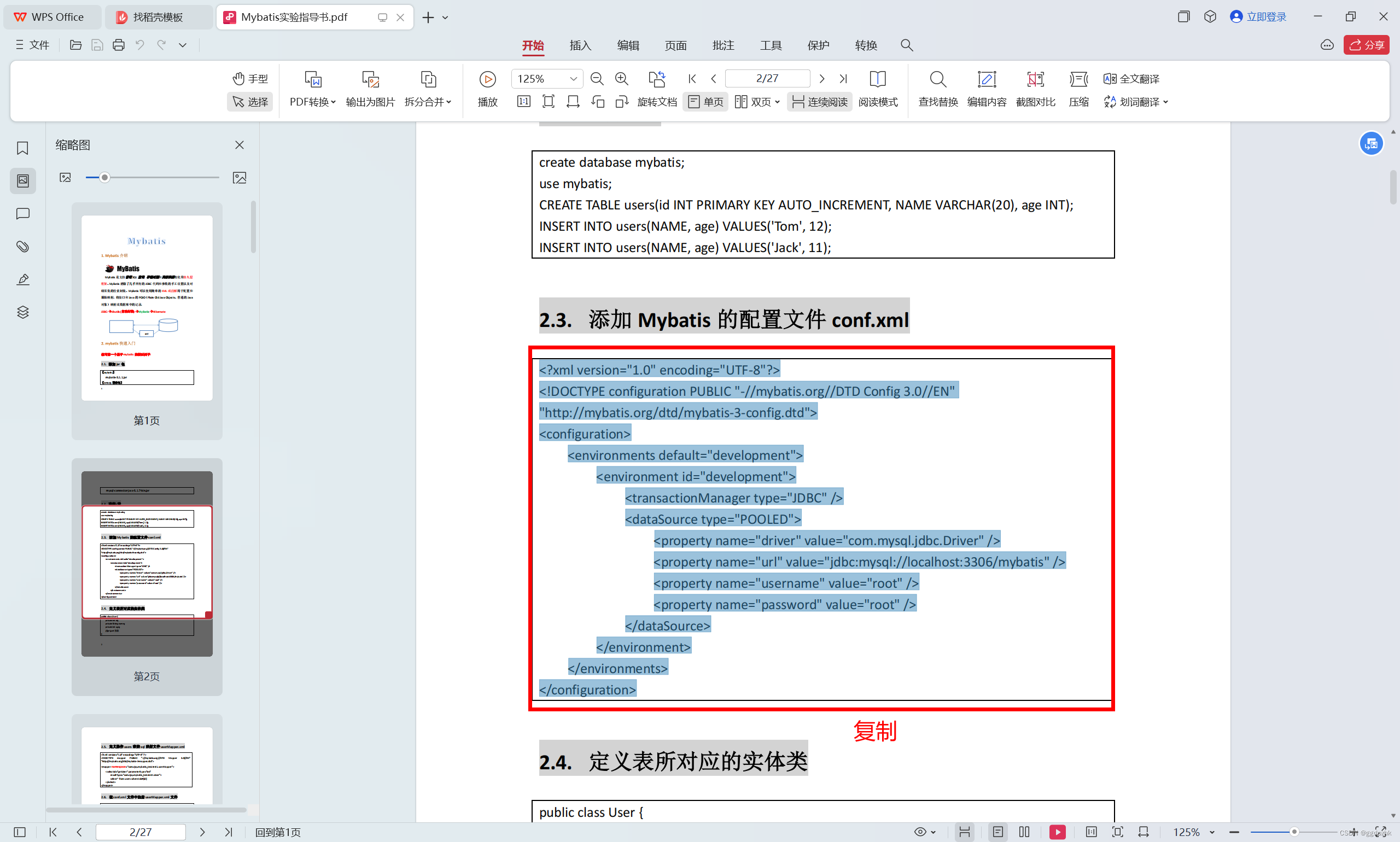This screenshot has width=1400, height=842.
Task: Click the undo arrow icon
Action: (x=139, y=45)
